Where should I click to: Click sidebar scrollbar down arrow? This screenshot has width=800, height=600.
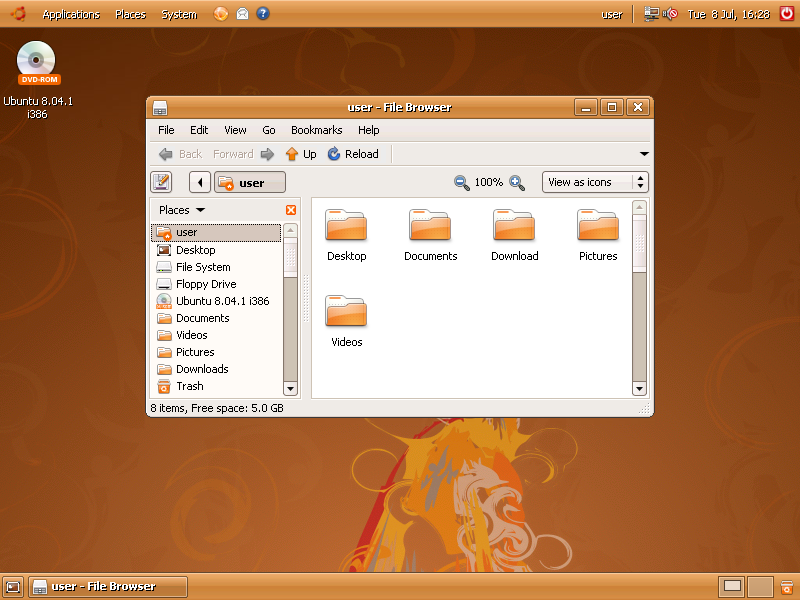290,389
